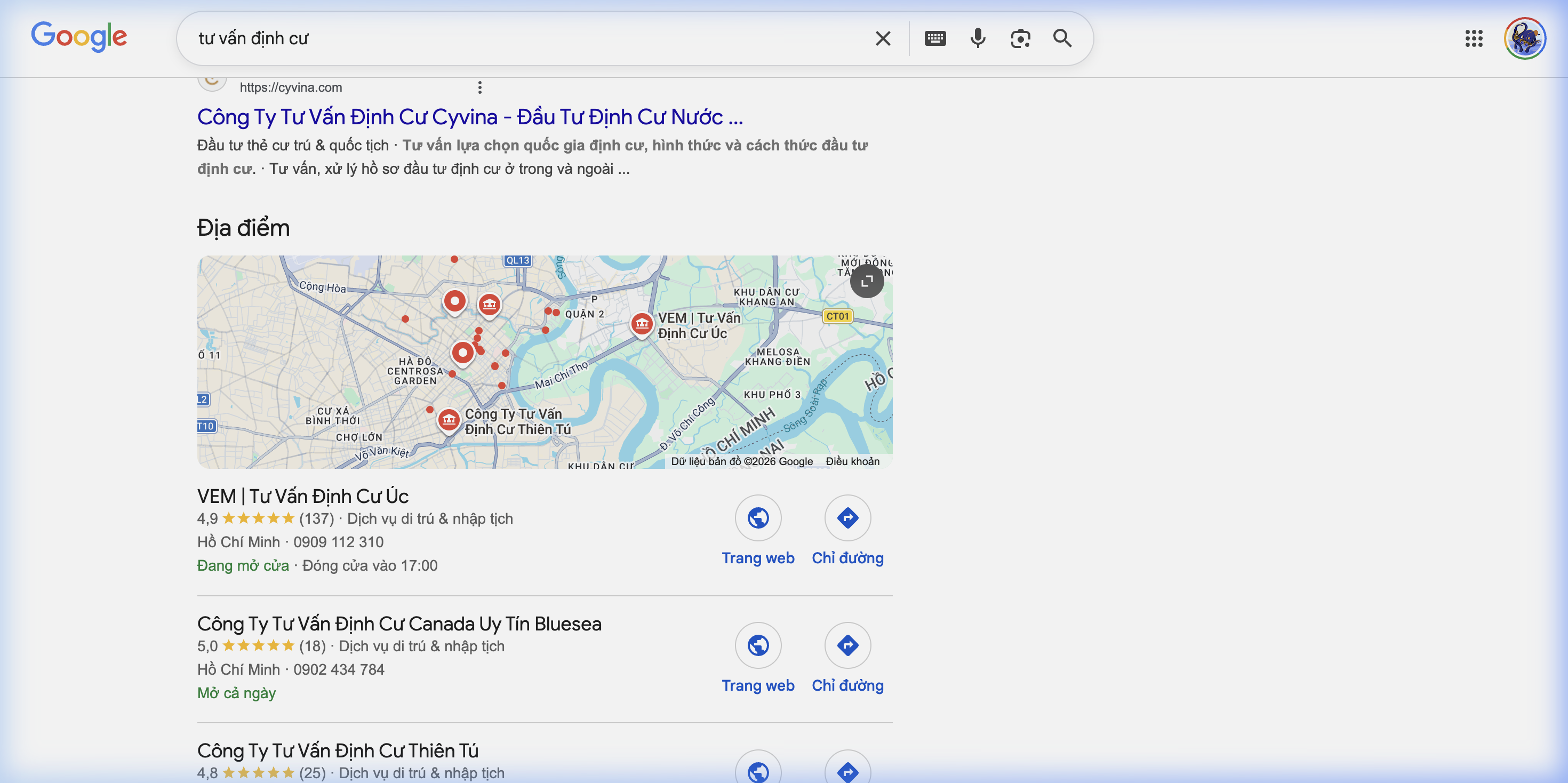Open the Trang web button for VEM
Screen dimensions: 1568x783
(758, 530)
